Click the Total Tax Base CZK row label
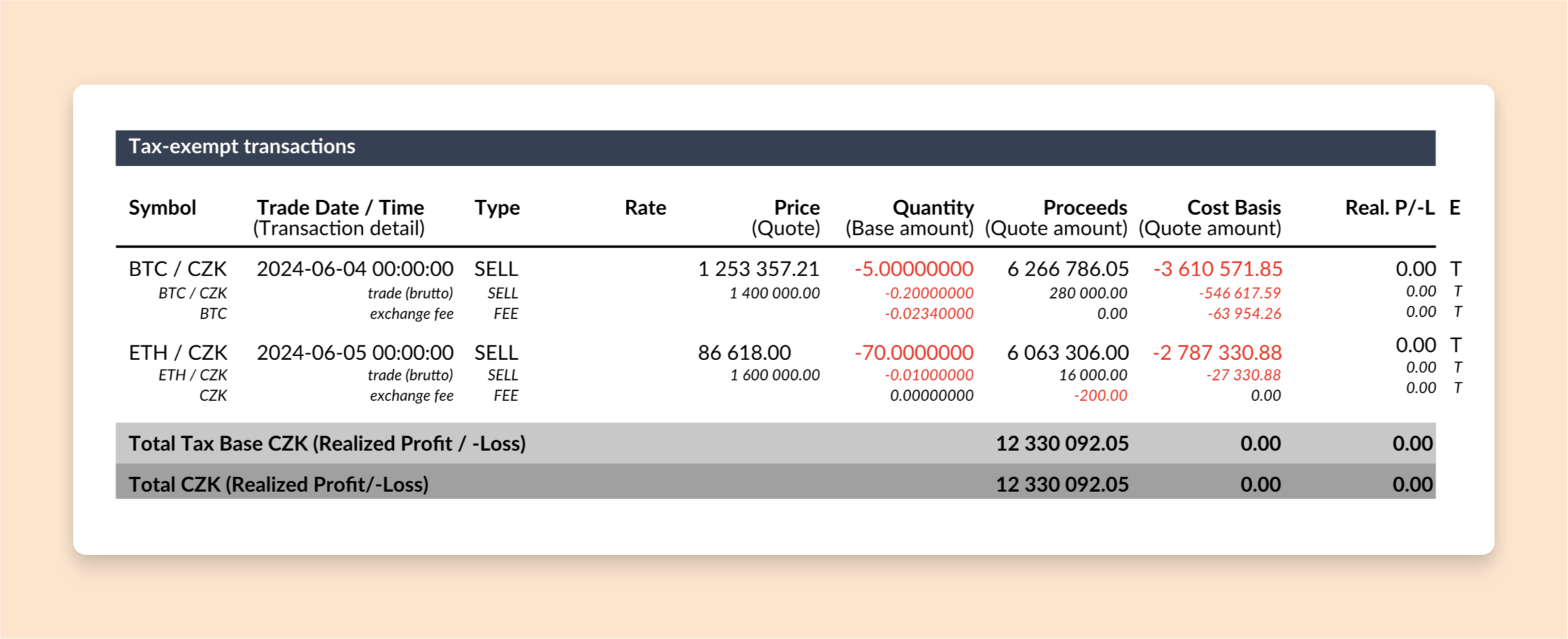Screen dimensions: 1568x639 coord(327,444)
